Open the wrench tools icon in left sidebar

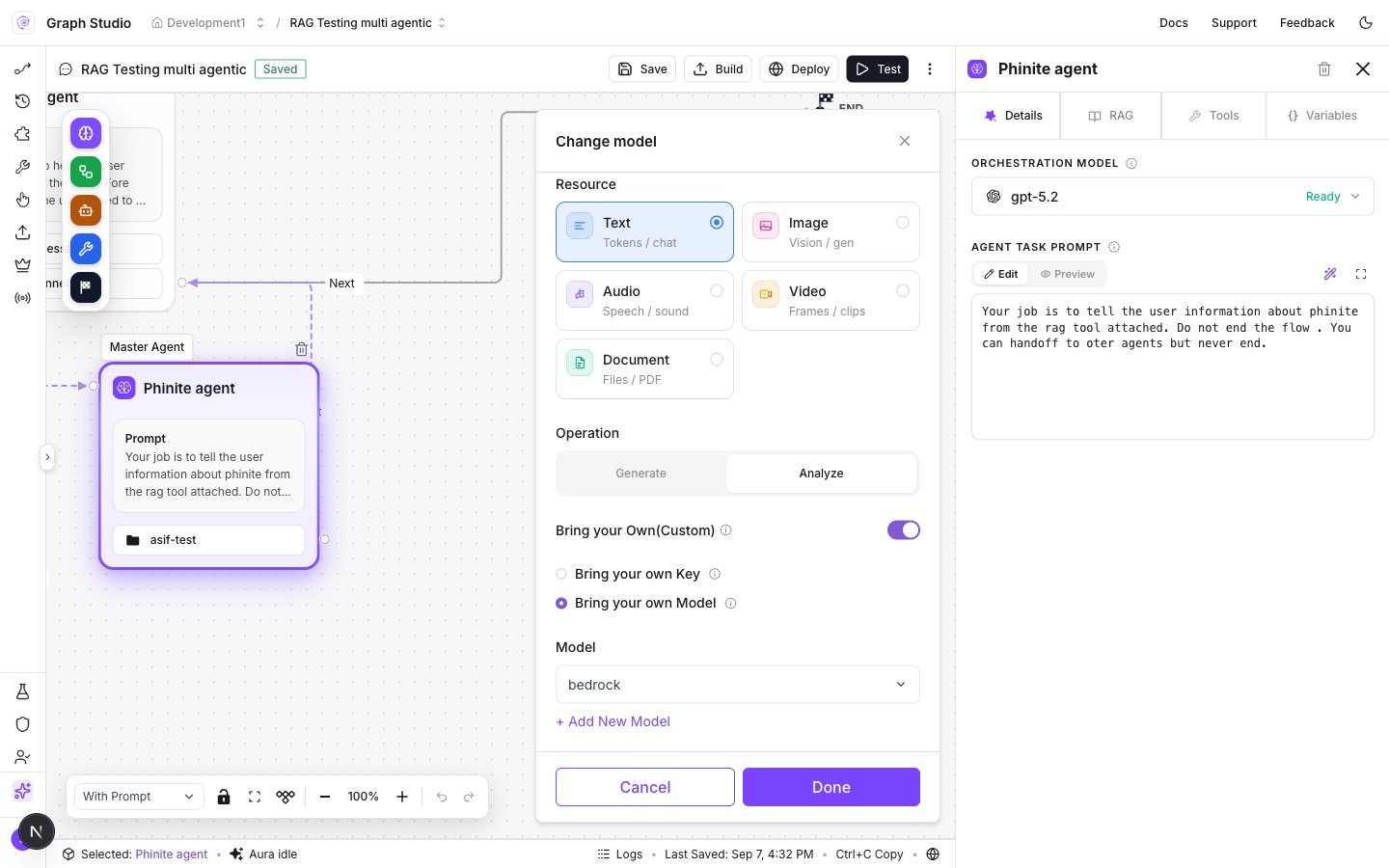click(23, 167)
